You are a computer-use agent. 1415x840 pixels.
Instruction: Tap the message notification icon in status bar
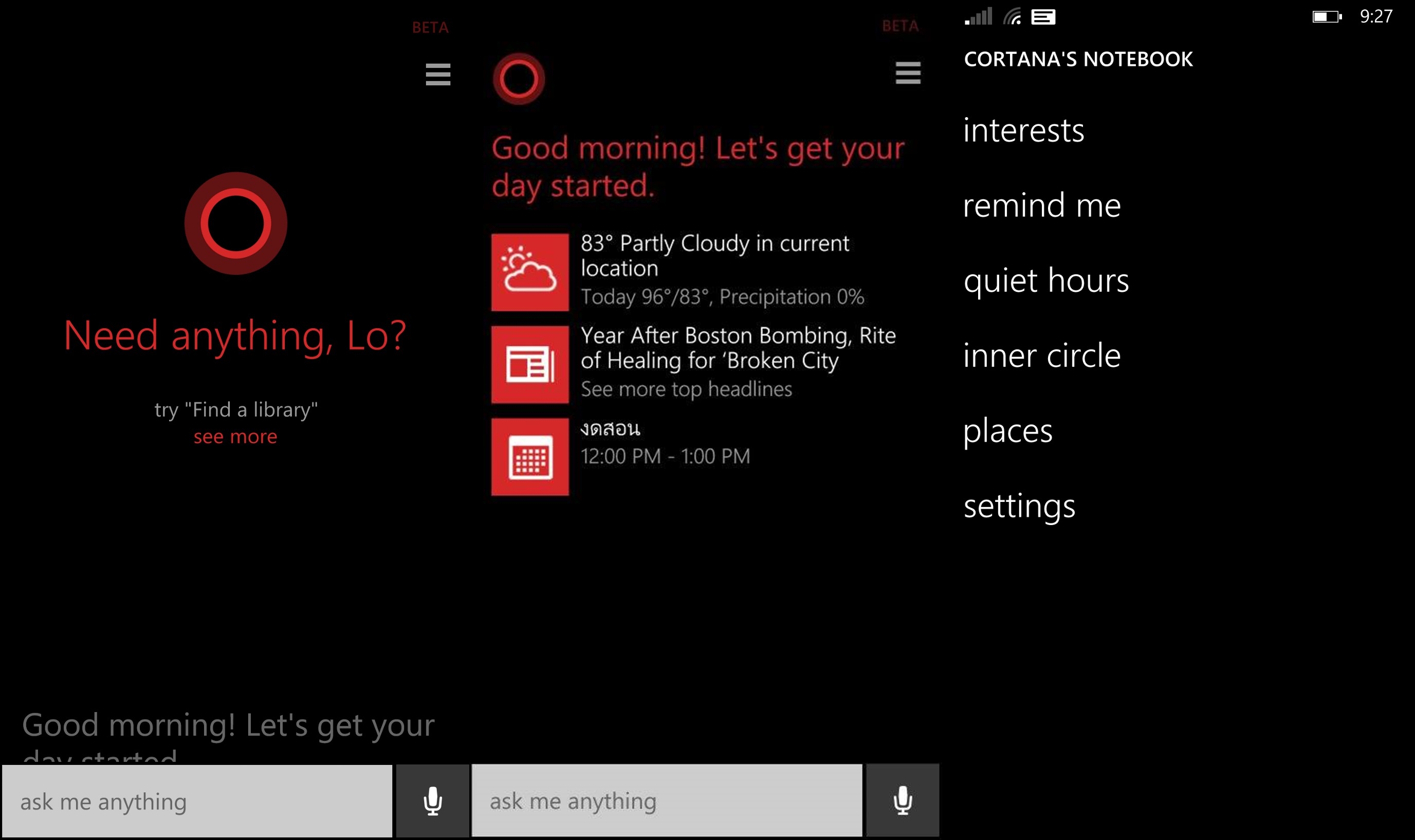(x=1043, y=17)
